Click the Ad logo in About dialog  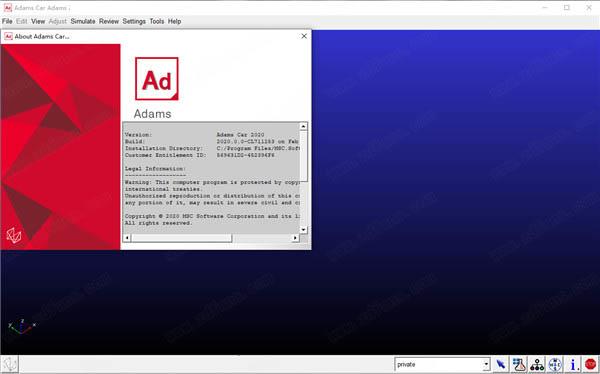[x=157, y=79]
